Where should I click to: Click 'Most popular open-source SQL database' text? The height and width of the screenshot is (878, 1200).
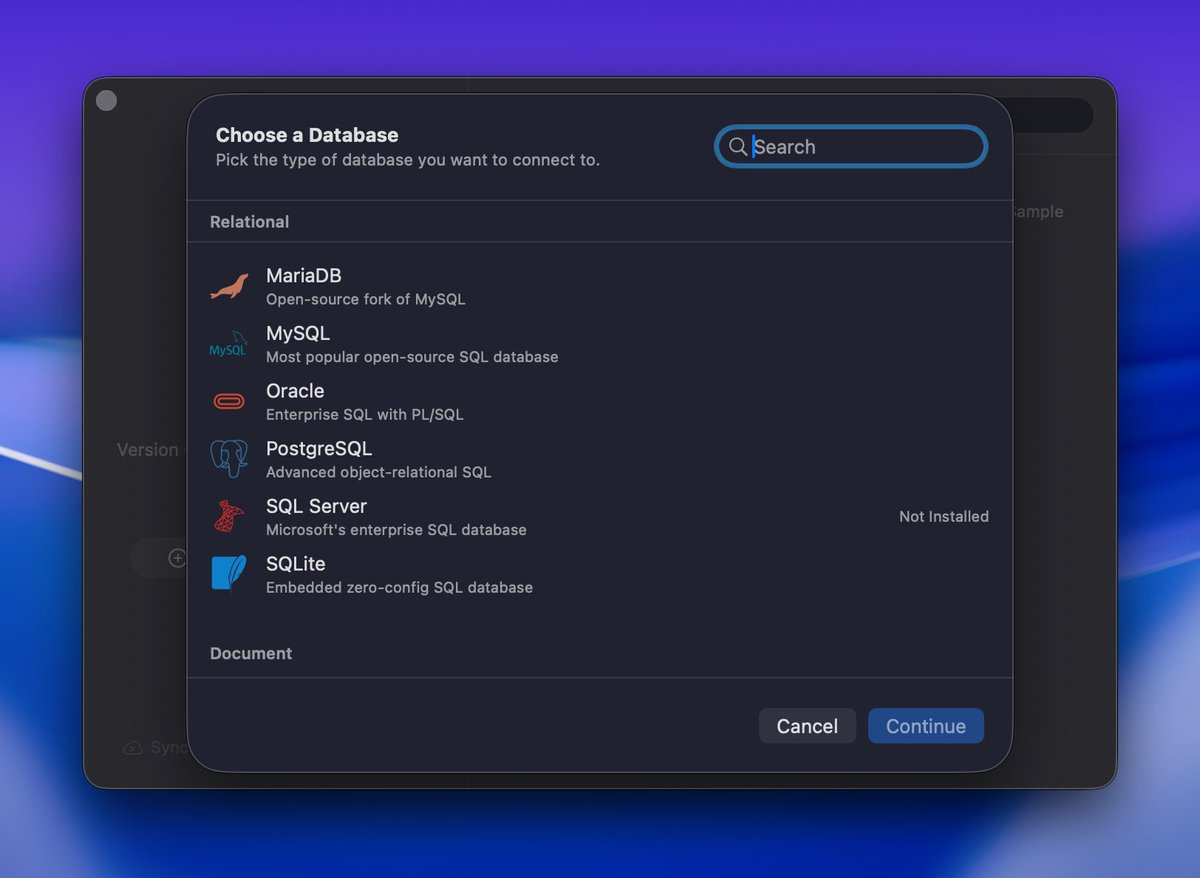412,357
